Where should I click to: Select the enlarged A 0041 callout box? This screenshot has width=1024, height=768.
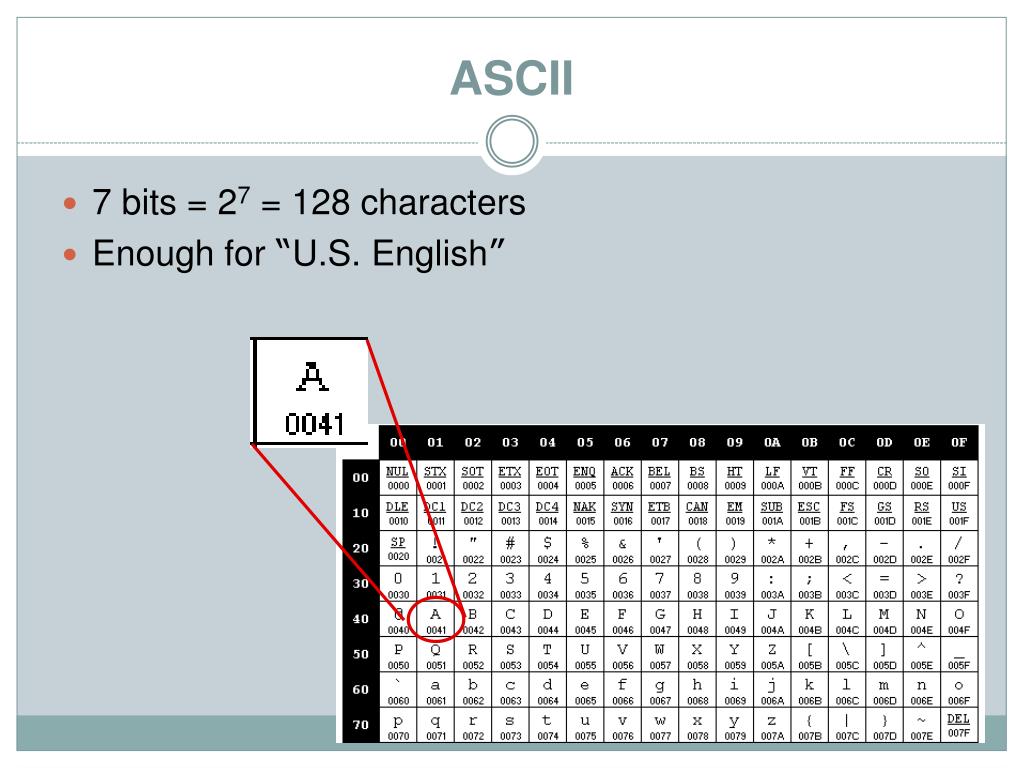pyautogui.click(x=310, y=391)
